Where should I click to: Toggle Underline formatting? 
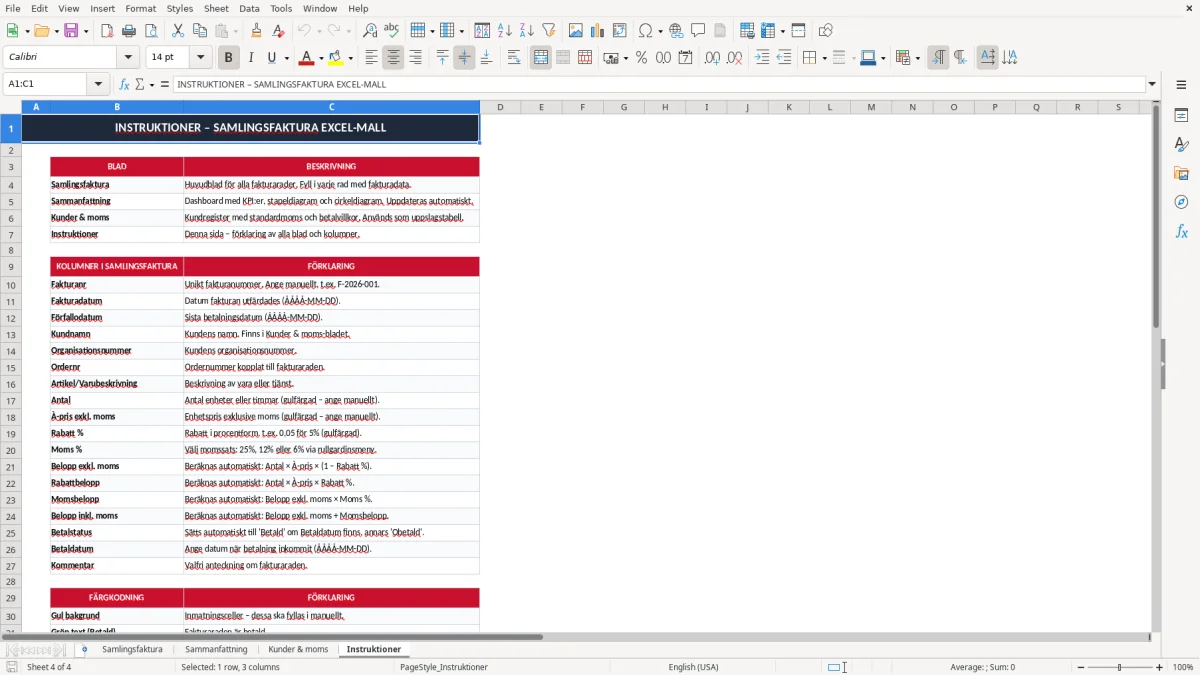271,58
